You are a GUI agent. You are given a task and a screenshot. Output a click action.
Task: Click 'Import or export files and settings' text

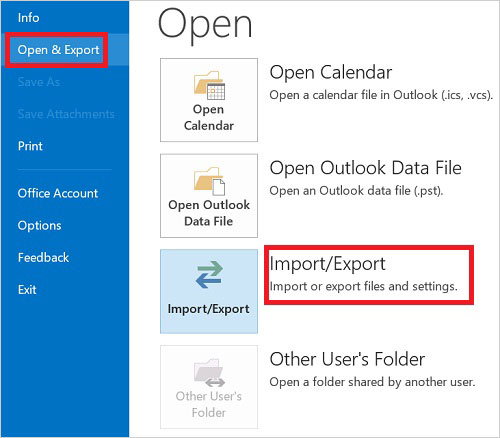363,286
